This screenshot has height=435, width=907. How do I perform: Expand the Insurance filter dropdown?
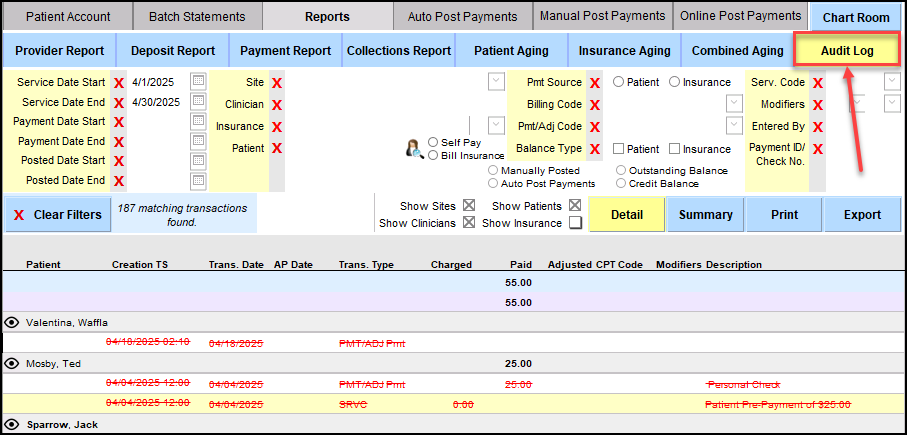pyautogui.click(x=496, y=125)
